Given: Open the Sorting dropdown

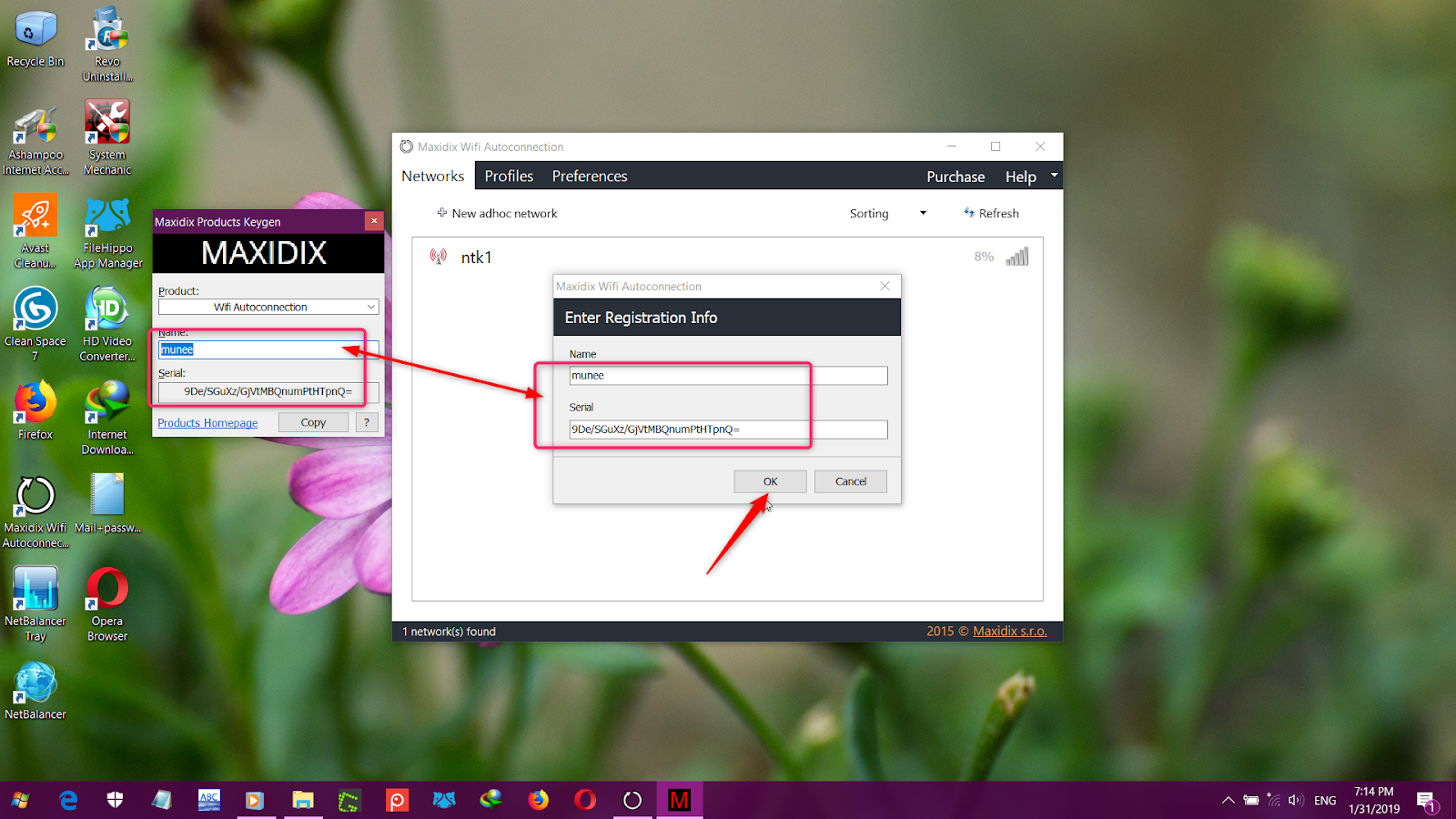Looking at the screenshot, I should click(x=887, y=213).
